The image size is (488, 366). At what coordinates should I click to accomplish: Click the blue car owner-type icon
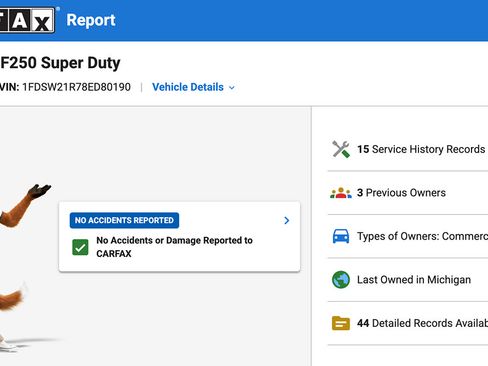pyautogui.click(x=341, y=236)
